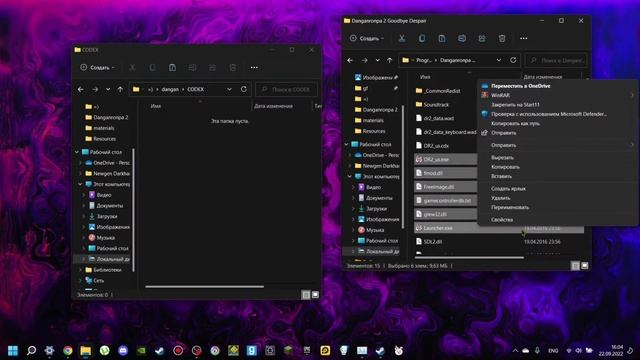Click Dangan breadcrumb in CODEX address bar
Viewport: 640px width, 360px height.
coord(170,89)
